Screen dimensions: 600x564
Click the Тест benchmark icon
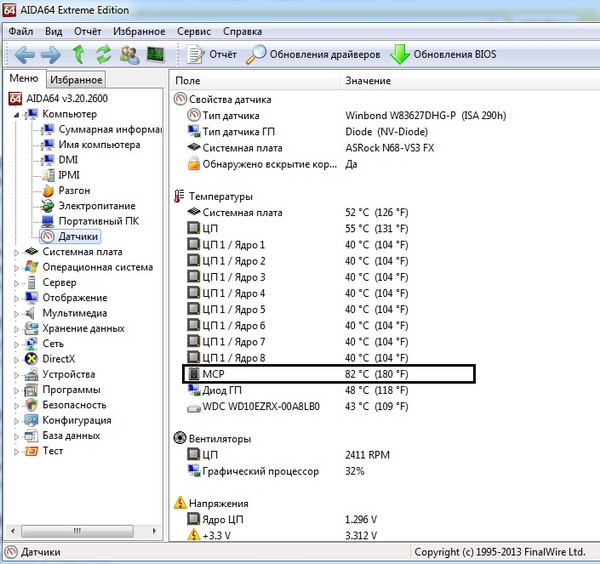pos(31,451)
